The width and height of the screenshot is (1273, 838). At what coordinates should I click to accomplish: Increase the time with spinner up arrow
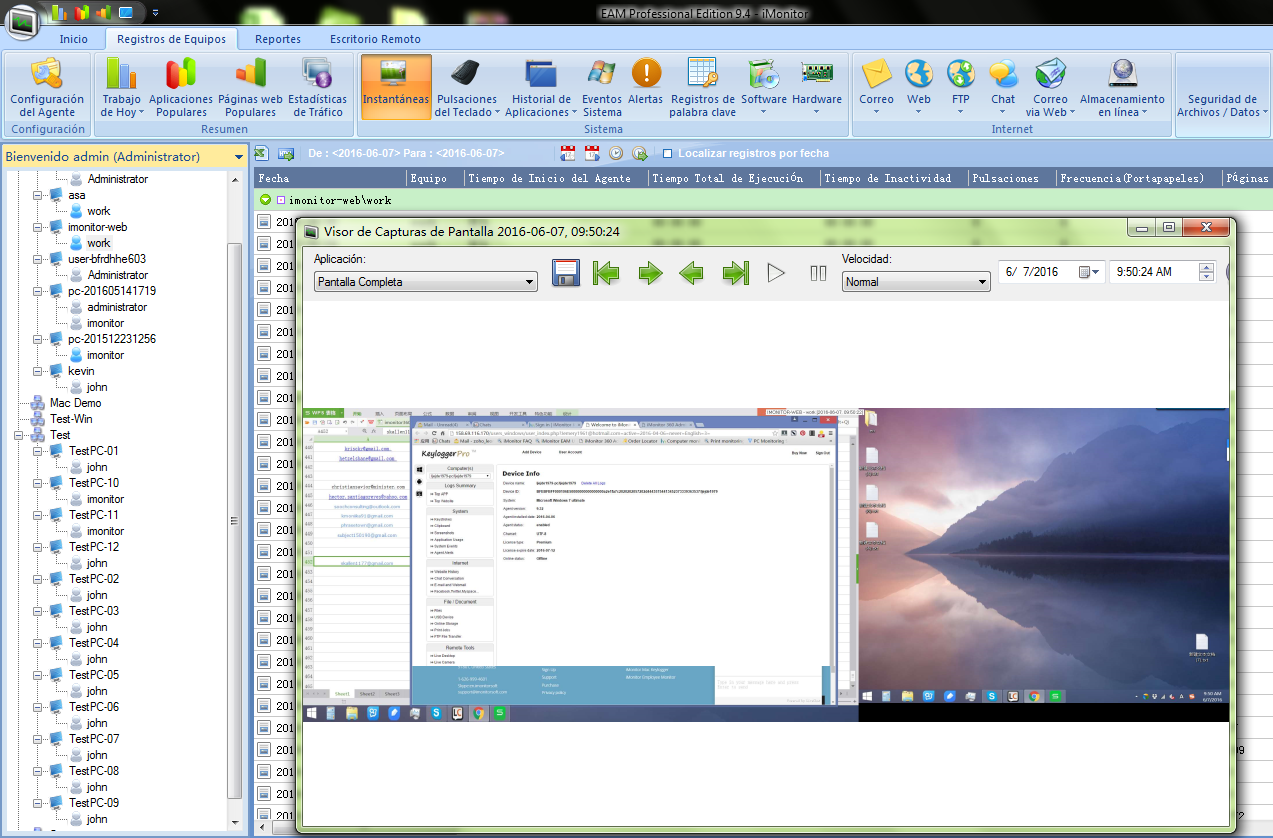tap(1206, 267)
